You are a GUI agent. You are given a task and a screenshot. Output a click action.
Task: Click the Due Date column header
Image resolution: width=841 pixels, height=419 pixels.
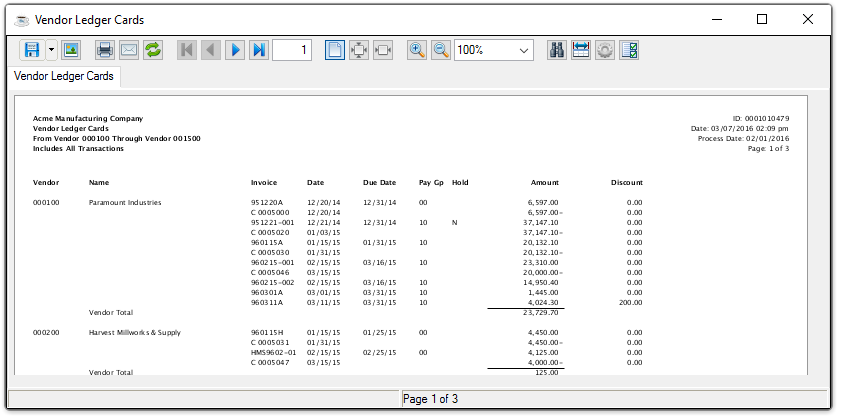379,183
